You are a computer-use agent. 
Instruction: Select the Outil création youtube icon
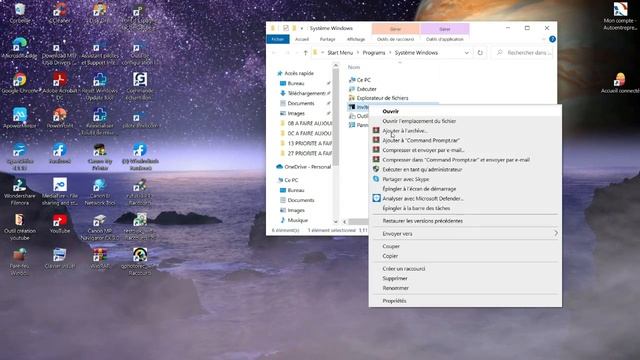click(x=20, y=227)
